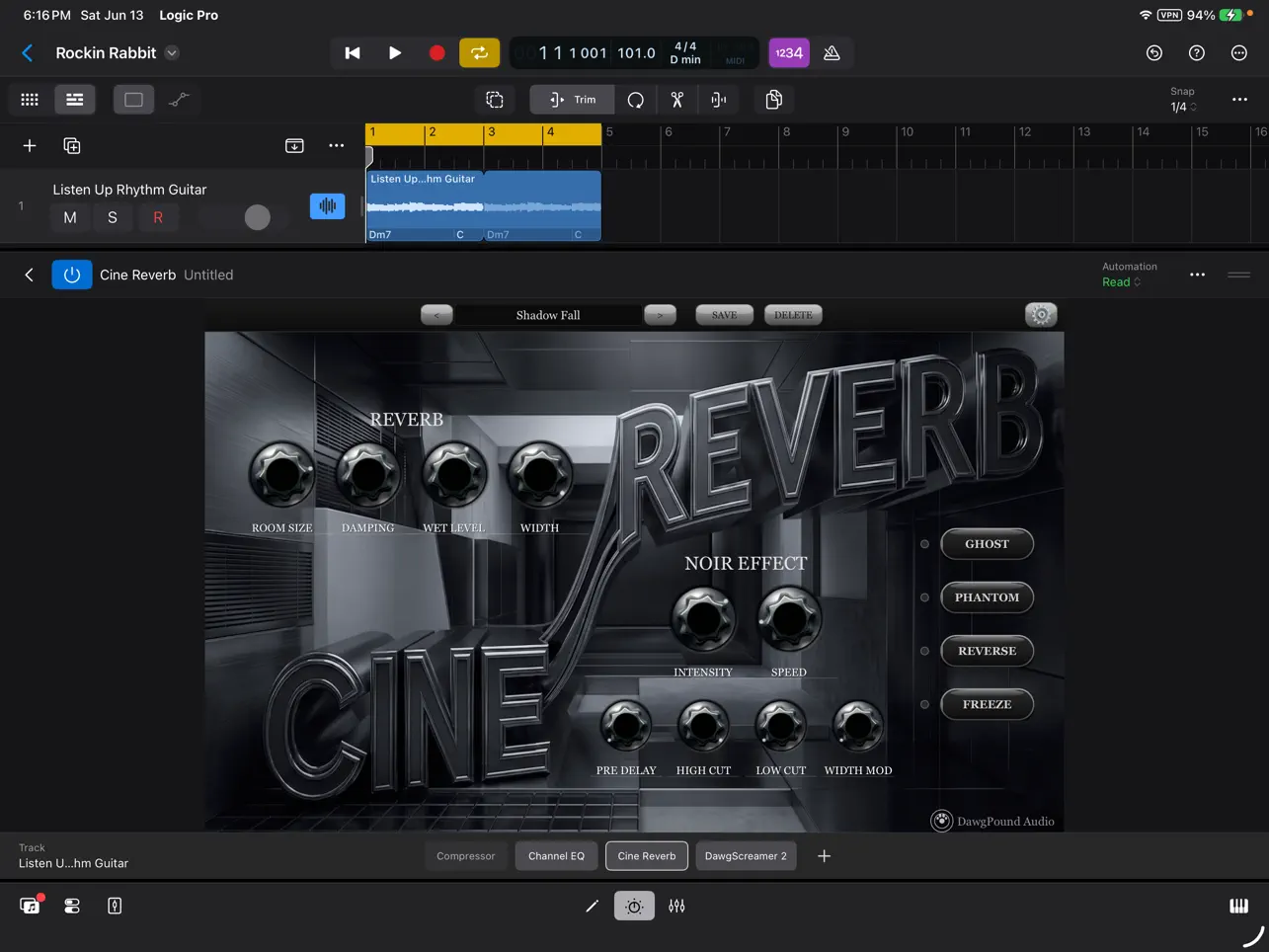The width and height of the screenshot is (1269, 952).
Task: Click the SAVE preset button
Action: click(x=724, y=315)
